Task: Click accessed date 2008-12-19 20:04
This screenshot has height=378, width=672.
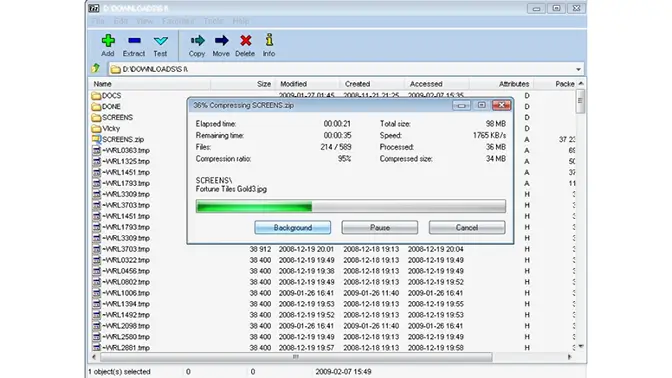Action: [x=436, y=249]
